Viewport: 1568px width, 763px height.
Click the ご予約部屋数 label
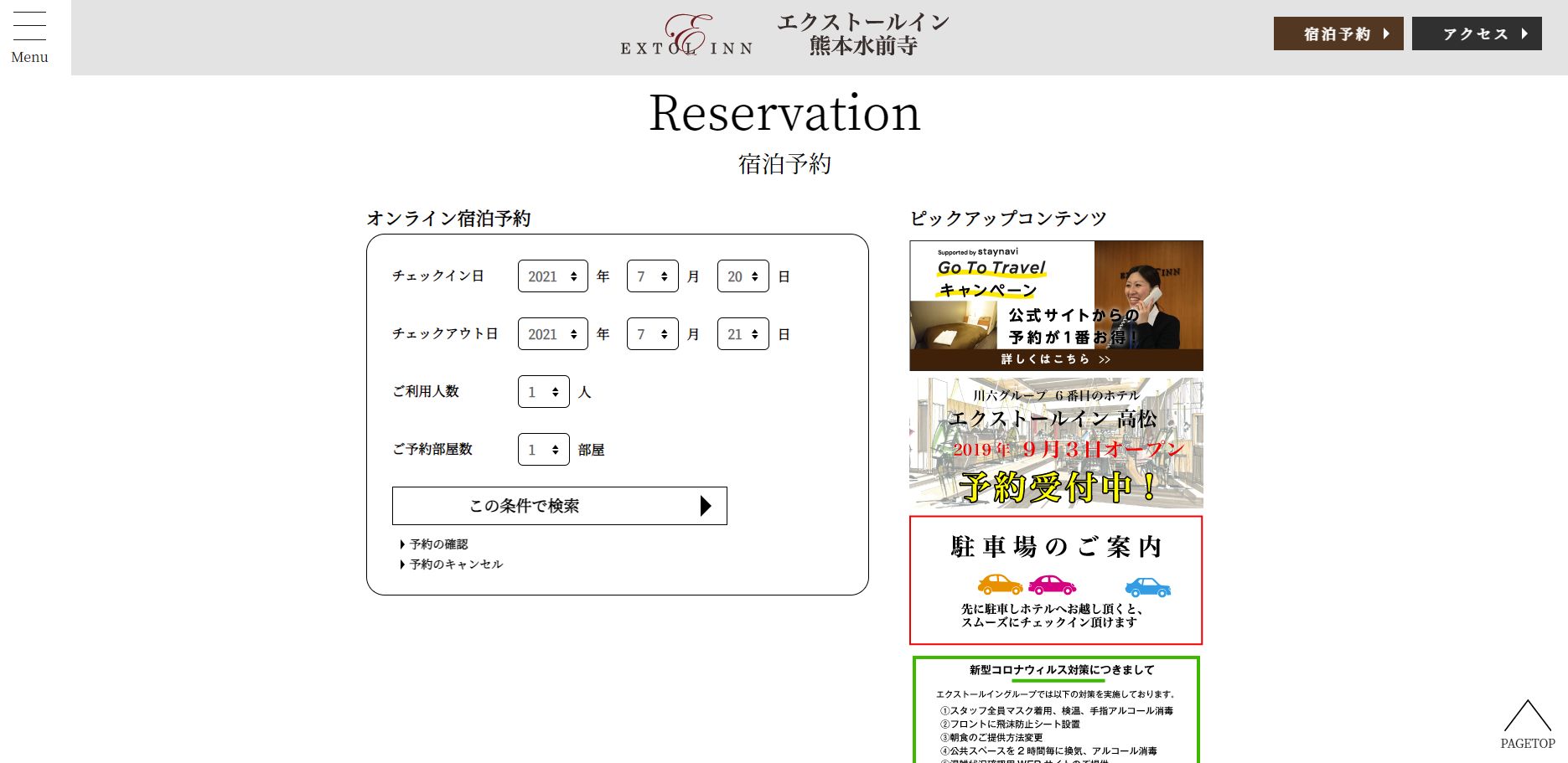(432, 449)
